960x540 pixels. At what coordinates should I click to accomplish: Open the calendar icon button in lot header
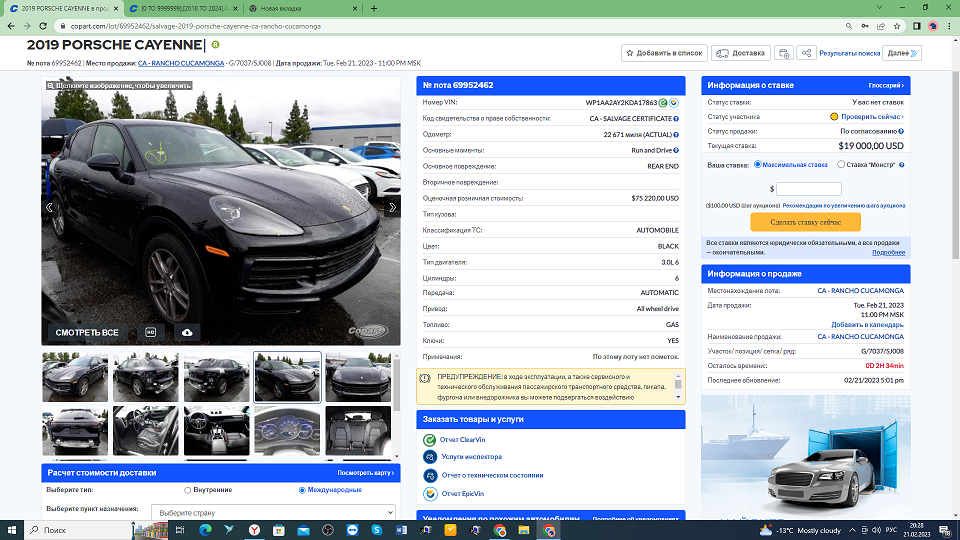(784, 53)
